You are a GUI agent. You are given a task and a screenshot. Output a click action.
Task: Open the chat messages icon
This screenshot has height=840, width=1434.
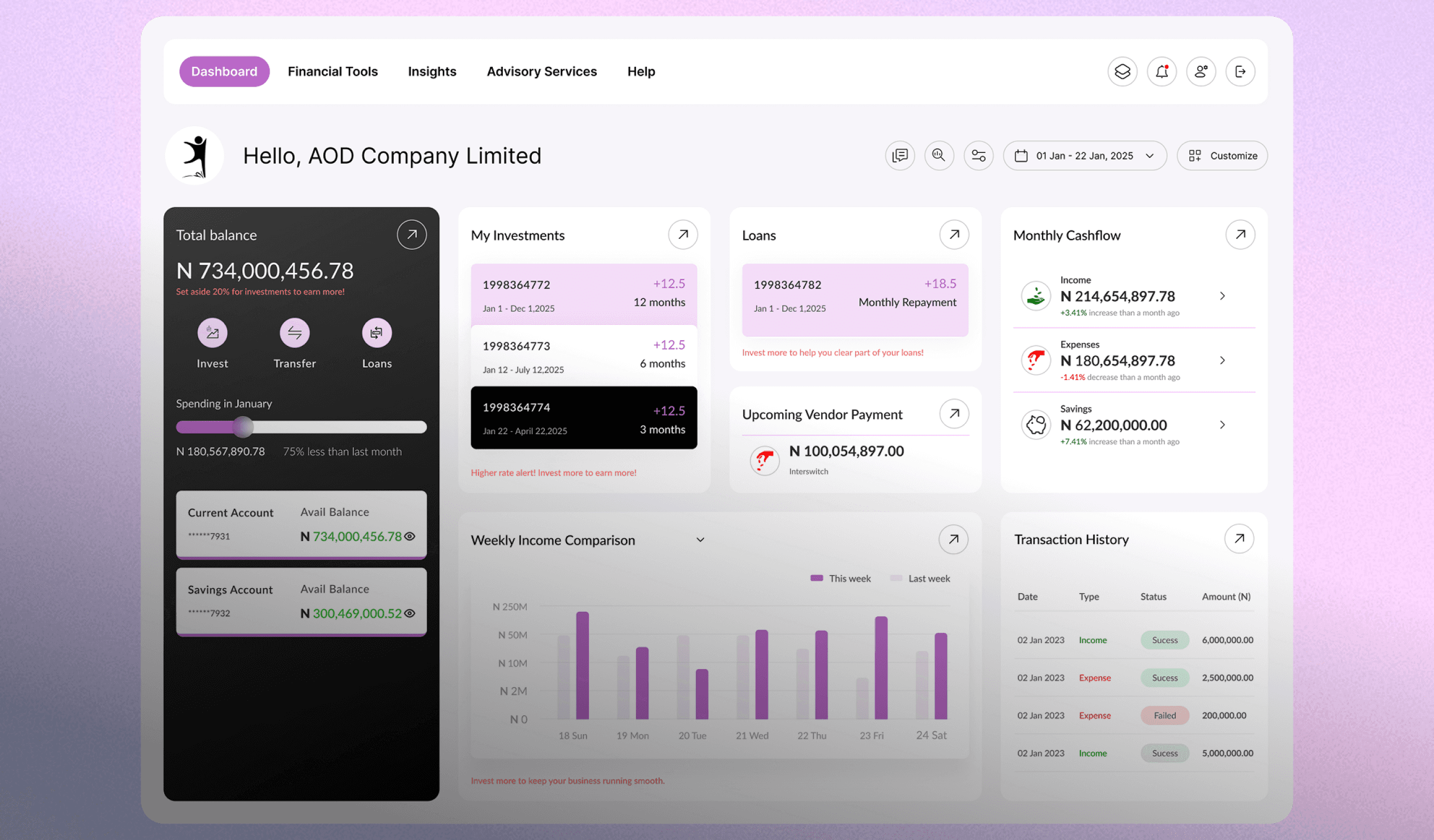[x=900, y=156]
